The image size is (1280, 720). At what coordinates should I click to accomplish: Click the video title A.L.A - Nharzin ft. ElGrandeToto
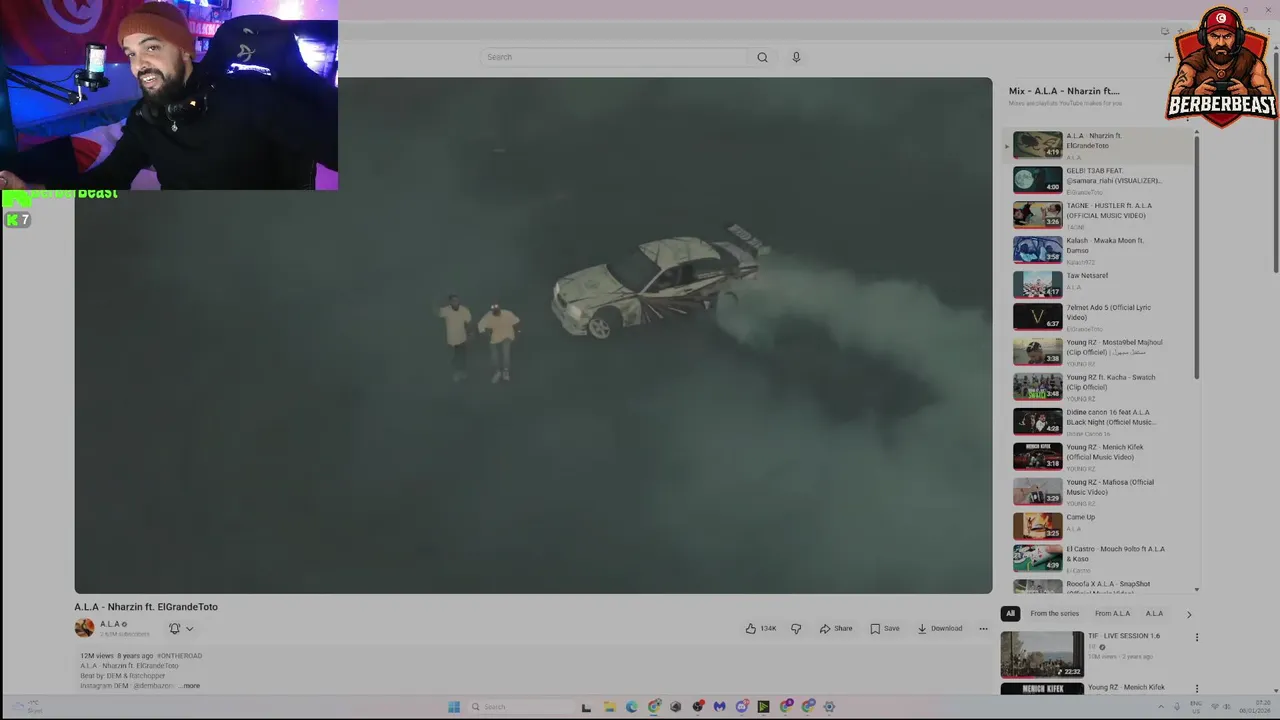146,607
